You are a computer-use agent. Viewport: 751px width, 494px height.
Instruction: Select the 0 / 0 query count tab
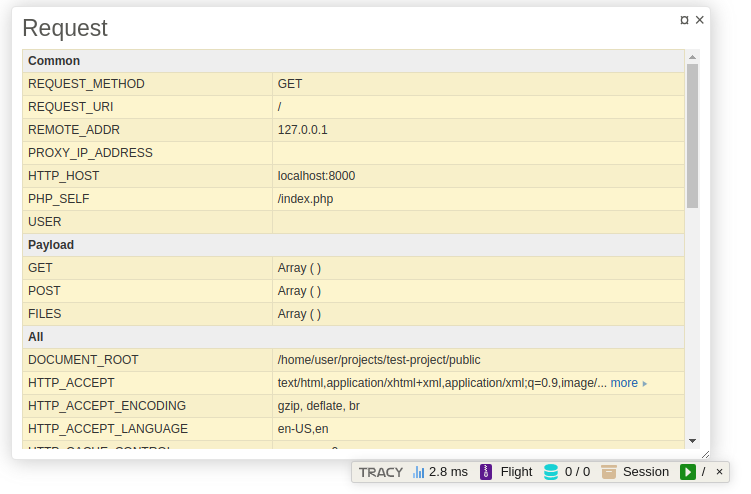pyautogui.click(x=577, y=472)
